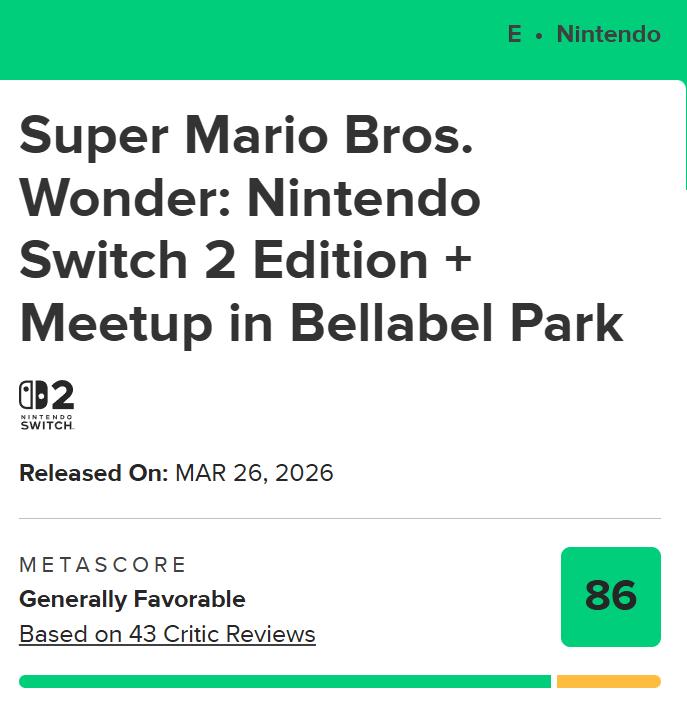
Task: Click the Joy-Con symbol in the Switch logo
Action: 33,395
